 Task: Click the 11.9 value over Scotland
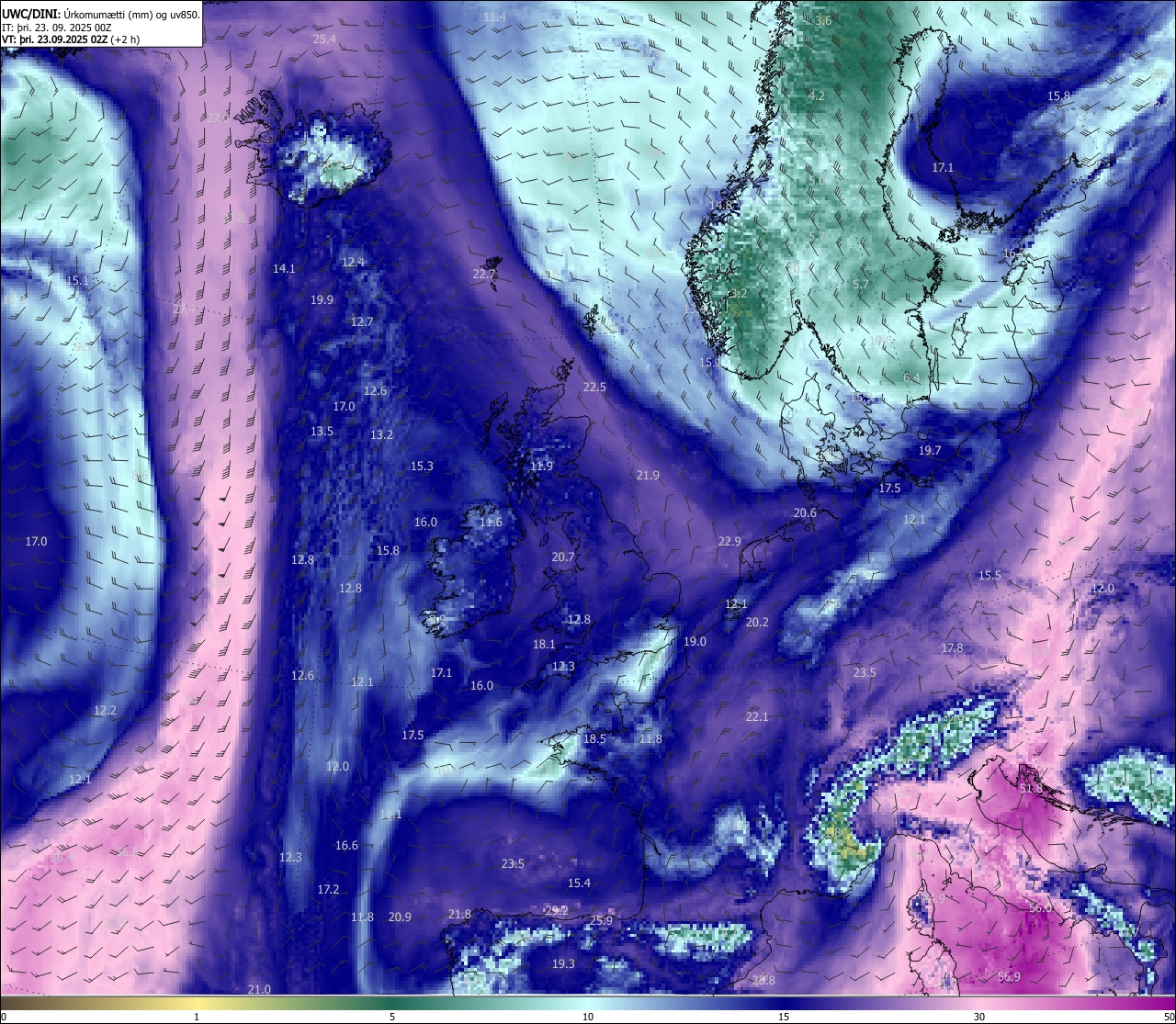542,466
